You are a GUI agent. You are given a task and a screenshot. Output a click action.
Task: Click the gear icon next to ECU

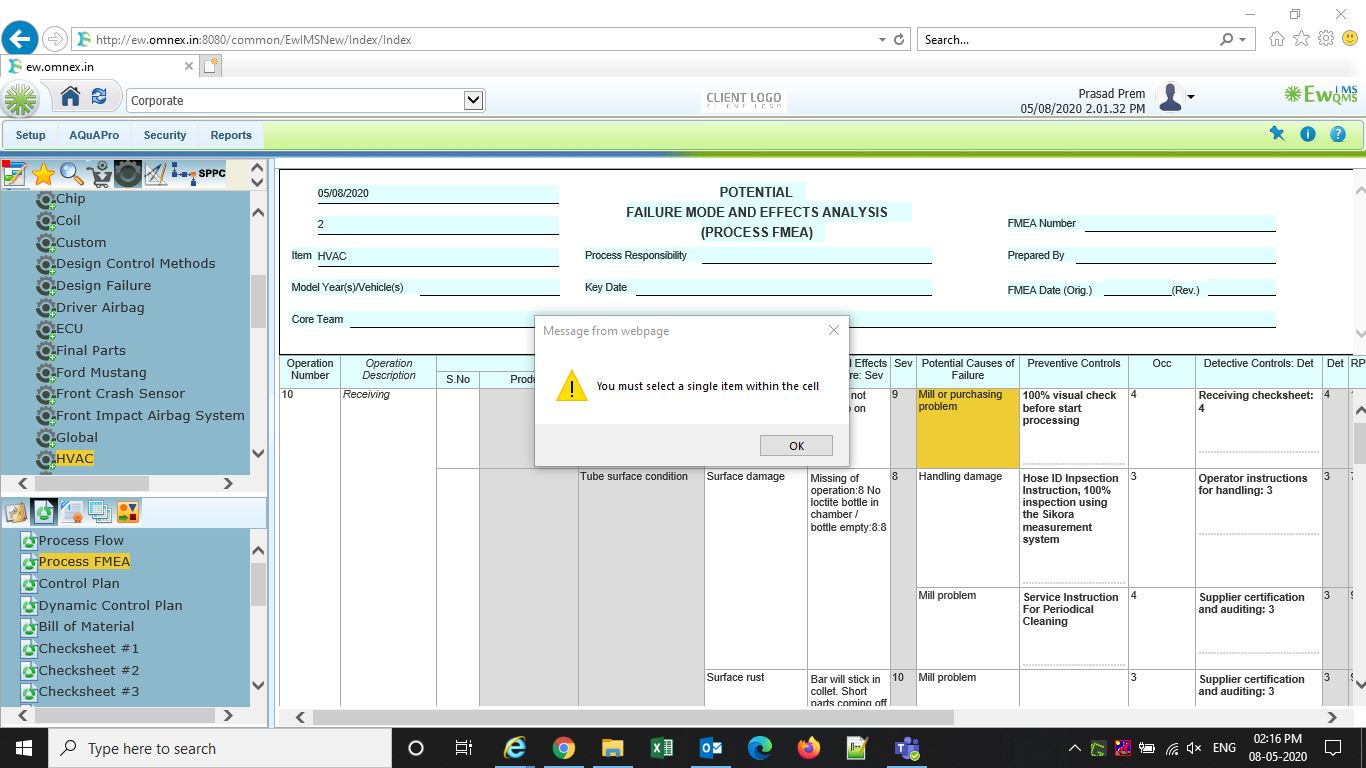(x=45, y=329)
